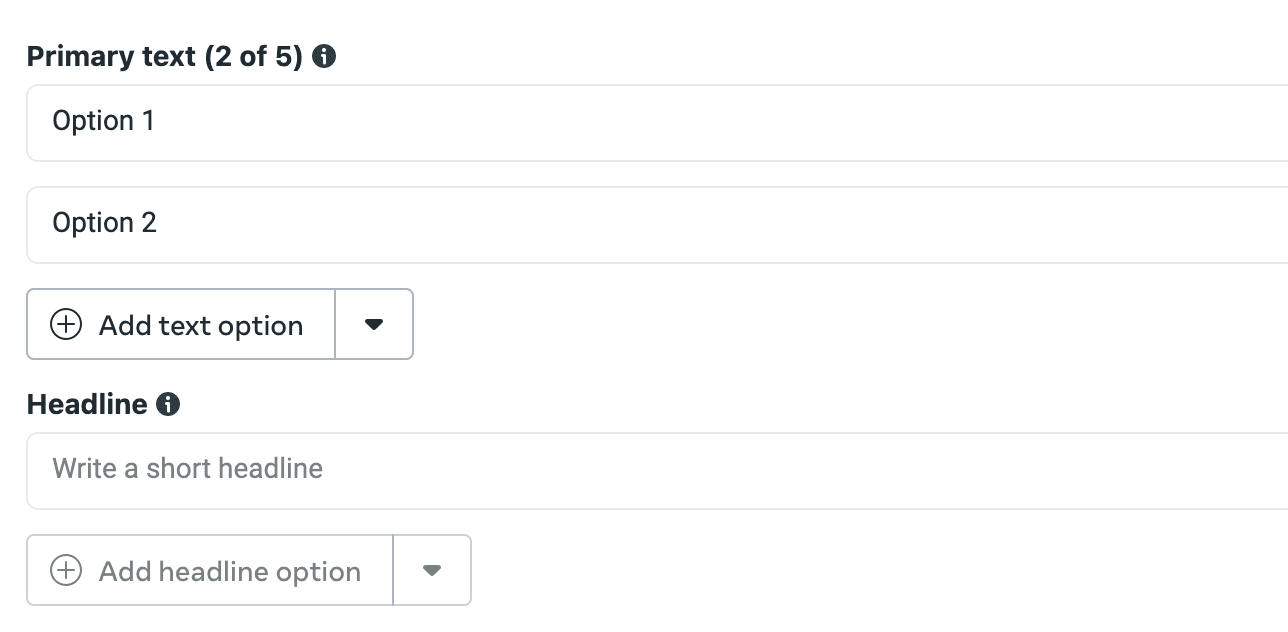Click the plus circle in Add headline option
The height and width of the screenshot is (632, 1288).
(x=66, y=571)
